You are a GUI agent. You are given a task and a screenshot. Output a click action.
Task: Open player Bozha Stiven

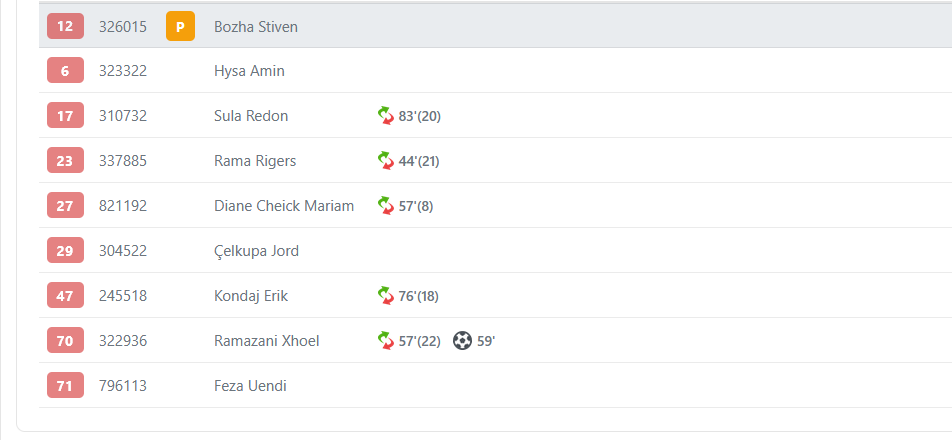(x=256, y=26)
